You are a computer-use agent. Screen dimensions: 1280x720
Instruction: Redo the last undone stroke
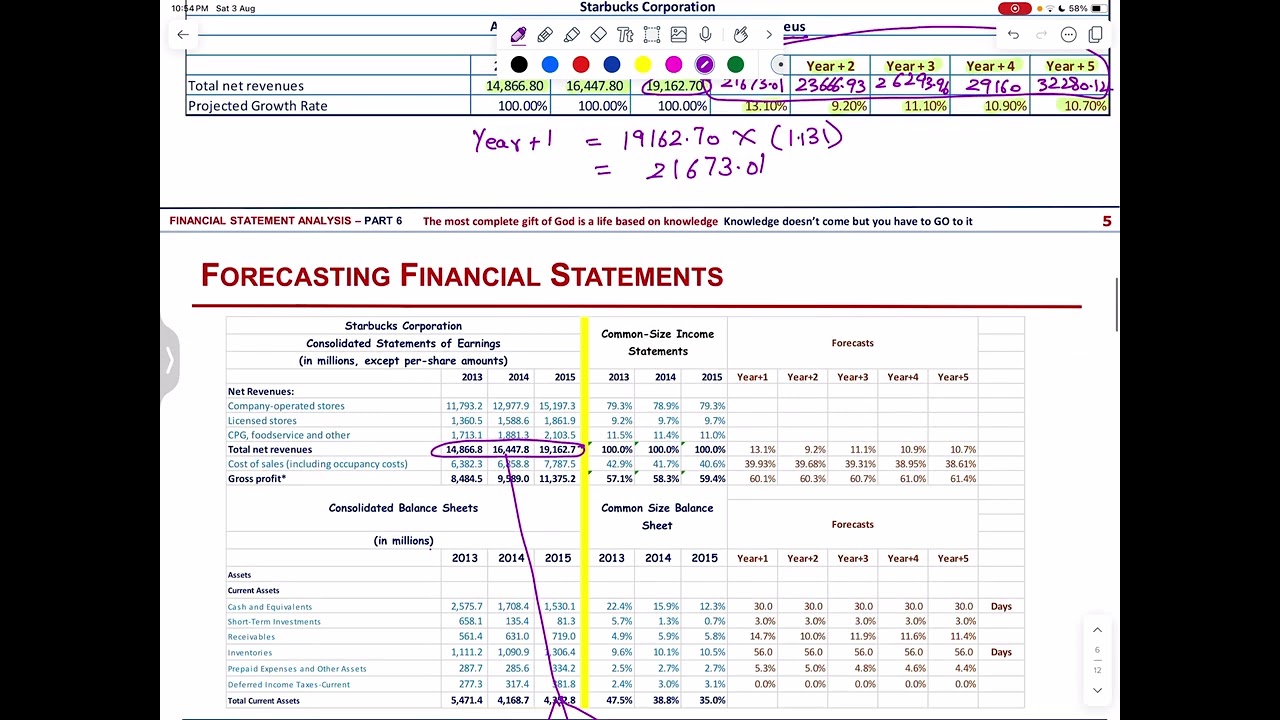[x=1041, y=35]
